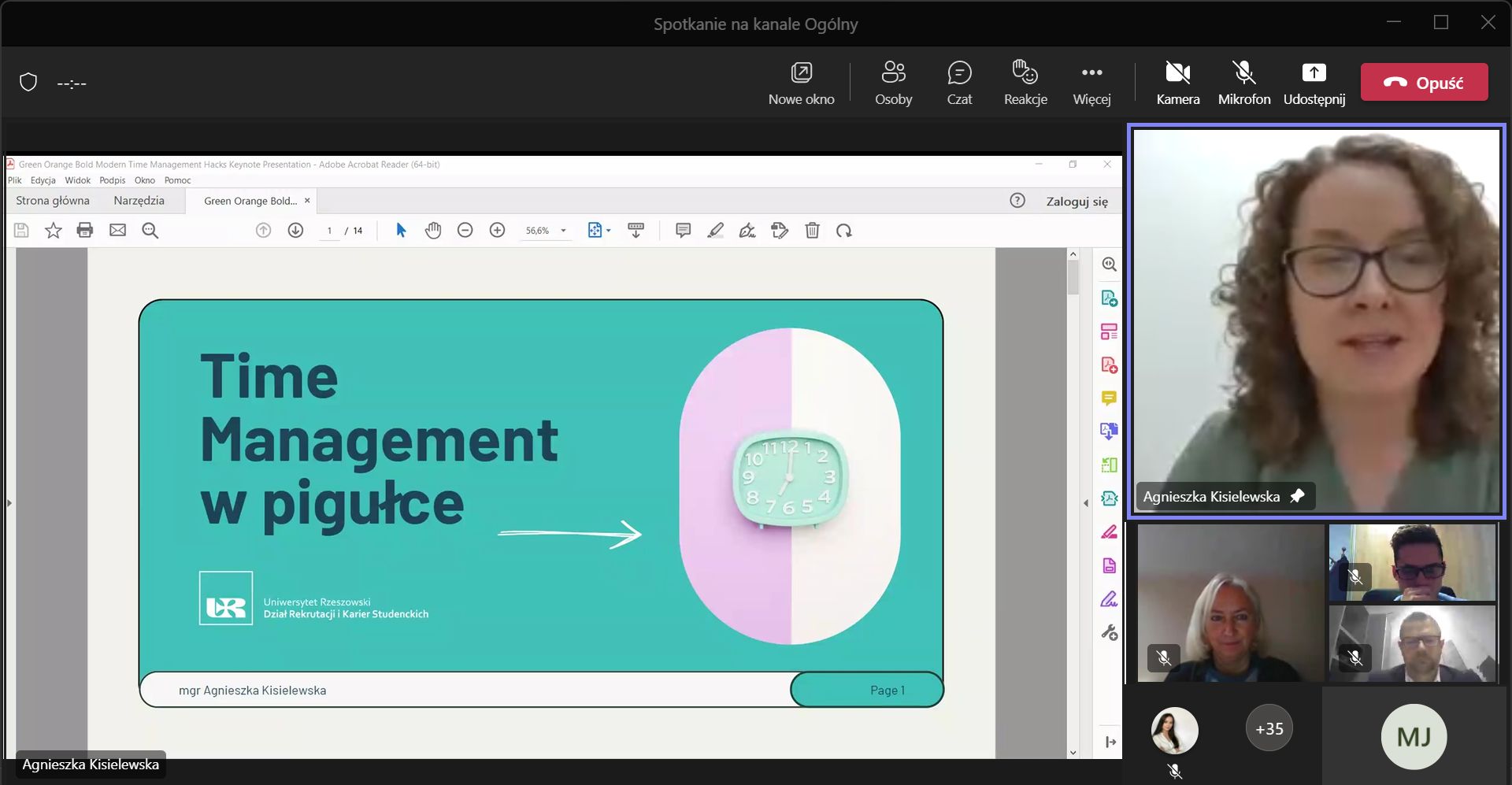Select the hand pan tool
The width and height of the screenshot is (1512, 785).
point(433,231)
